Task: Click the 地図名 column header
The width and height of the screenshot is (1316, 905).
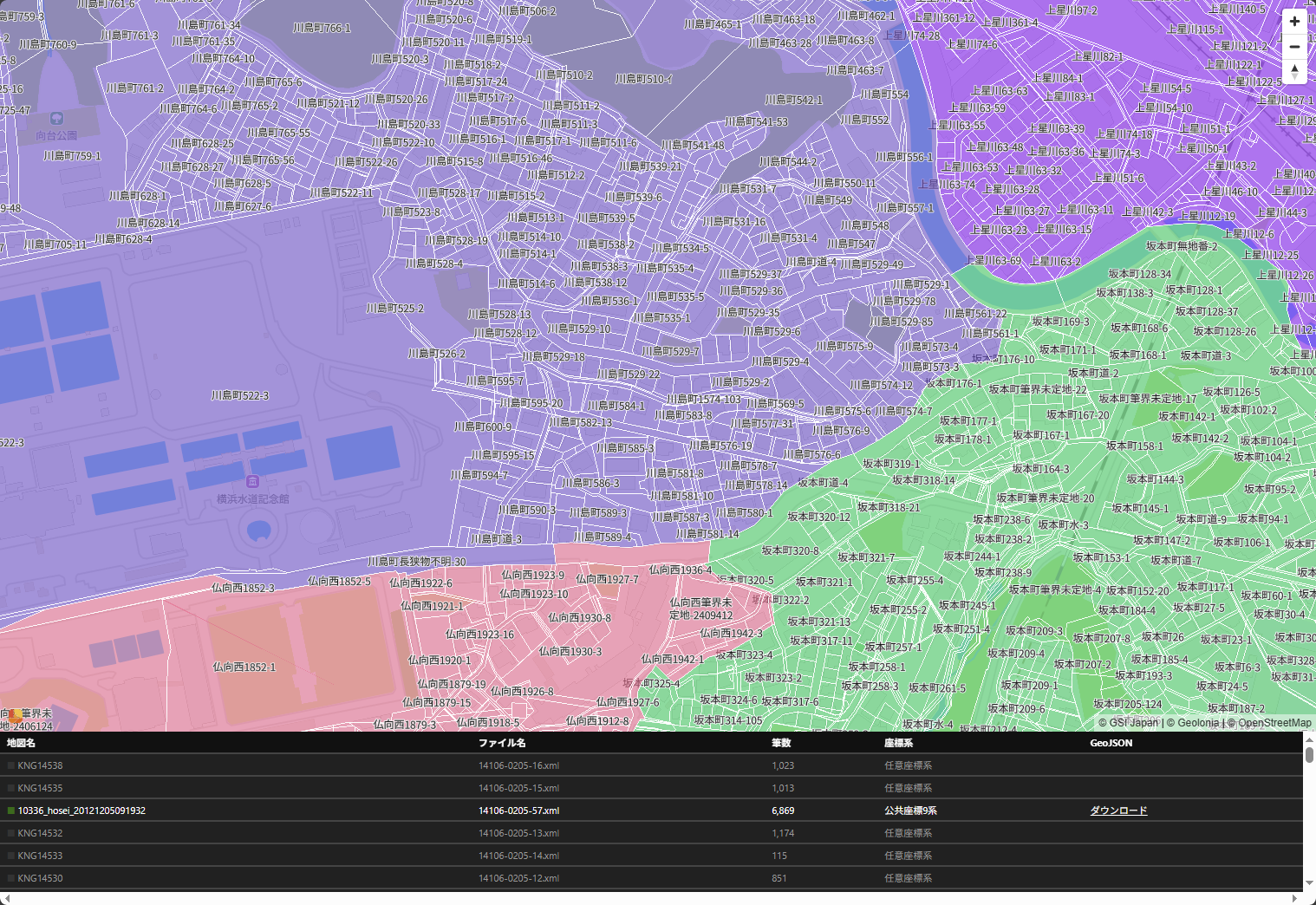Action: point(21,743)
